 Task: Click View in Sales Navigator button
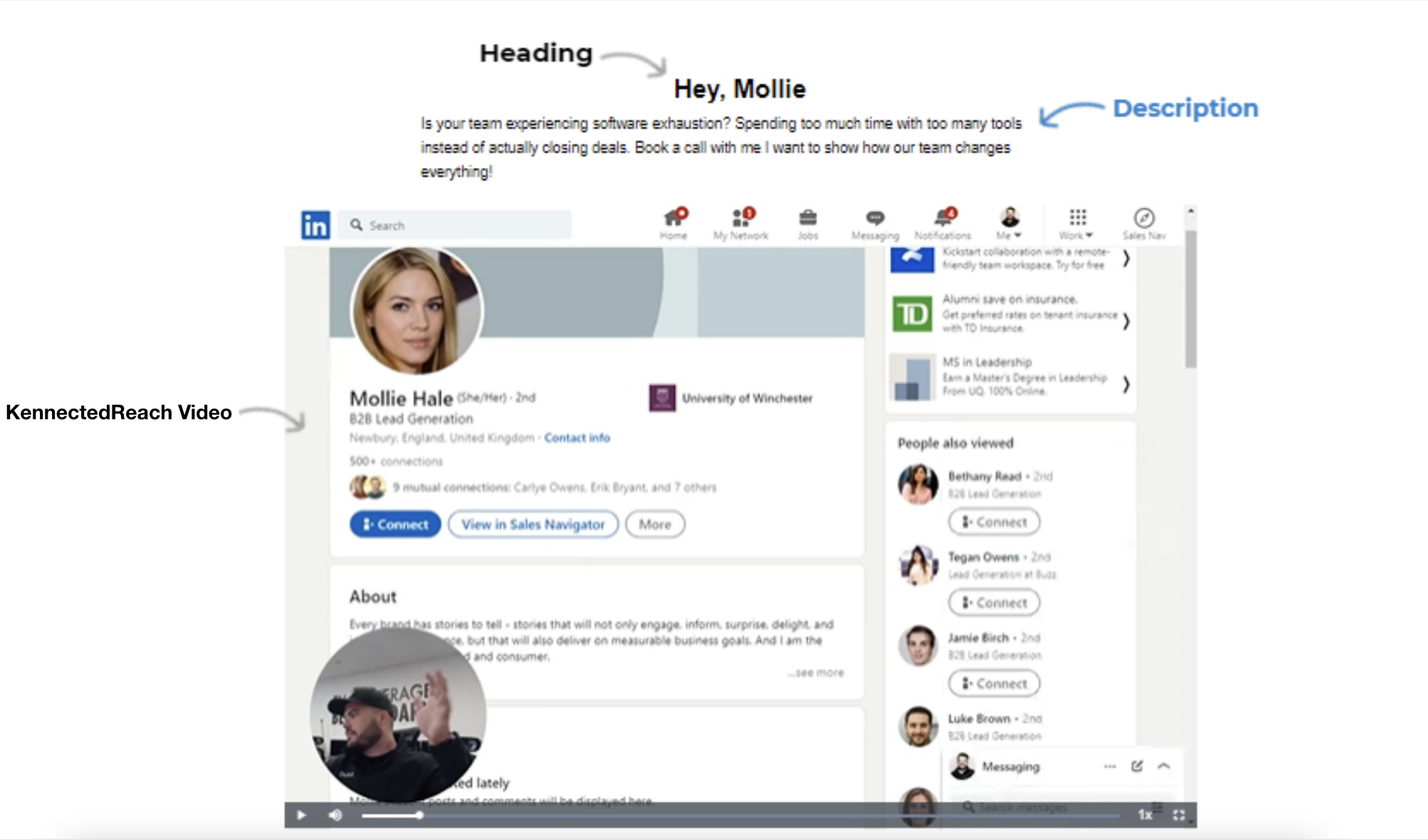533,525
